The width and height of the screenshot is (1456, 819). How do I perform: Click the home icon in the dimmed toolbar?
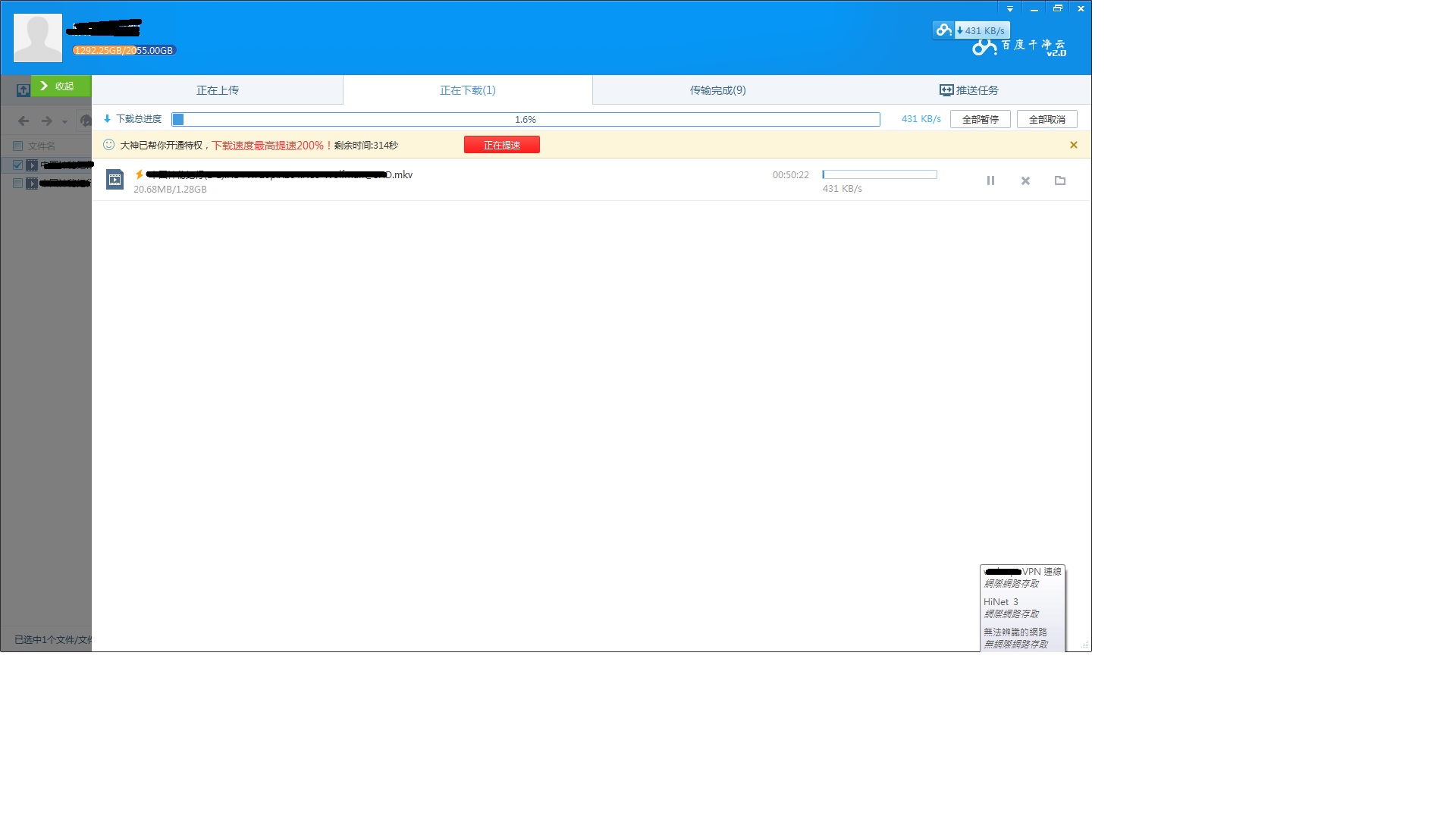pos(86,121)
